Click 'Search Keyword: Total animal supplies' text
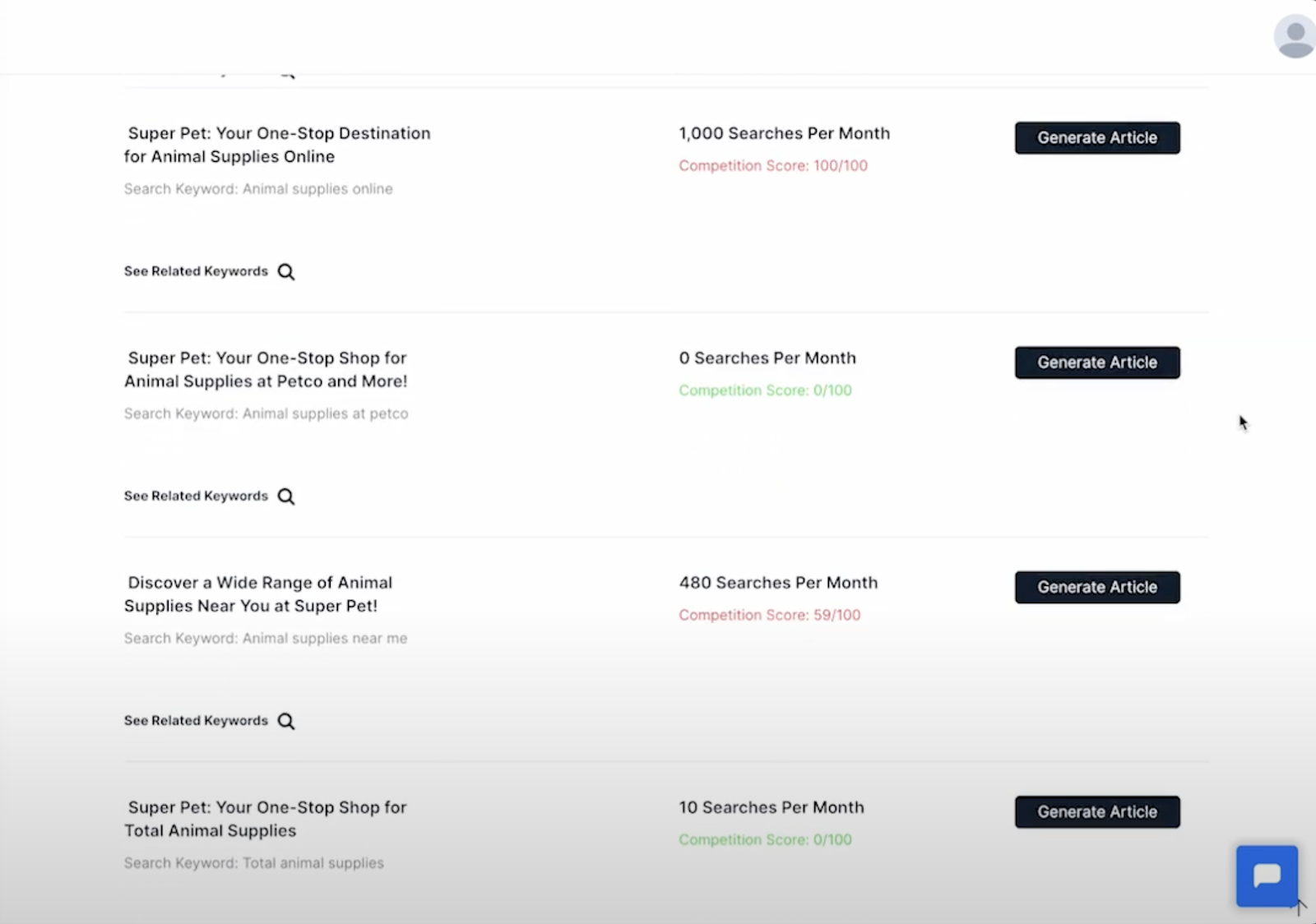The image size is (1316, 924). coord(254,863)
